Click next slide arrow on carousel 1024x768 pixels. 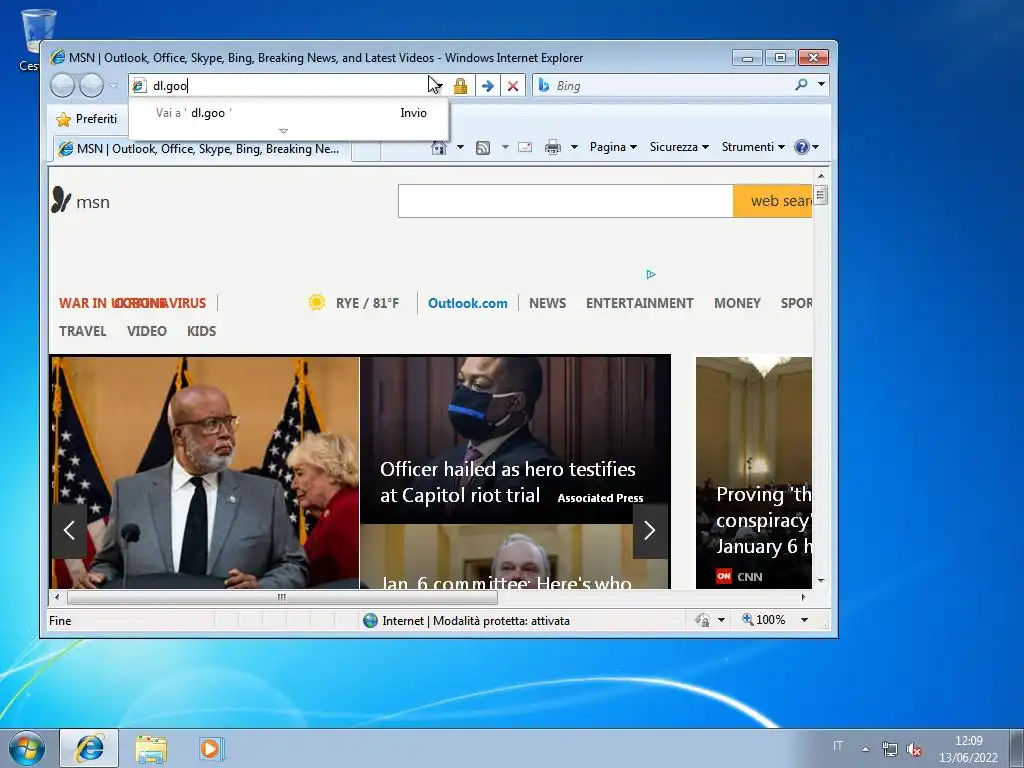[x=650, y=530]
